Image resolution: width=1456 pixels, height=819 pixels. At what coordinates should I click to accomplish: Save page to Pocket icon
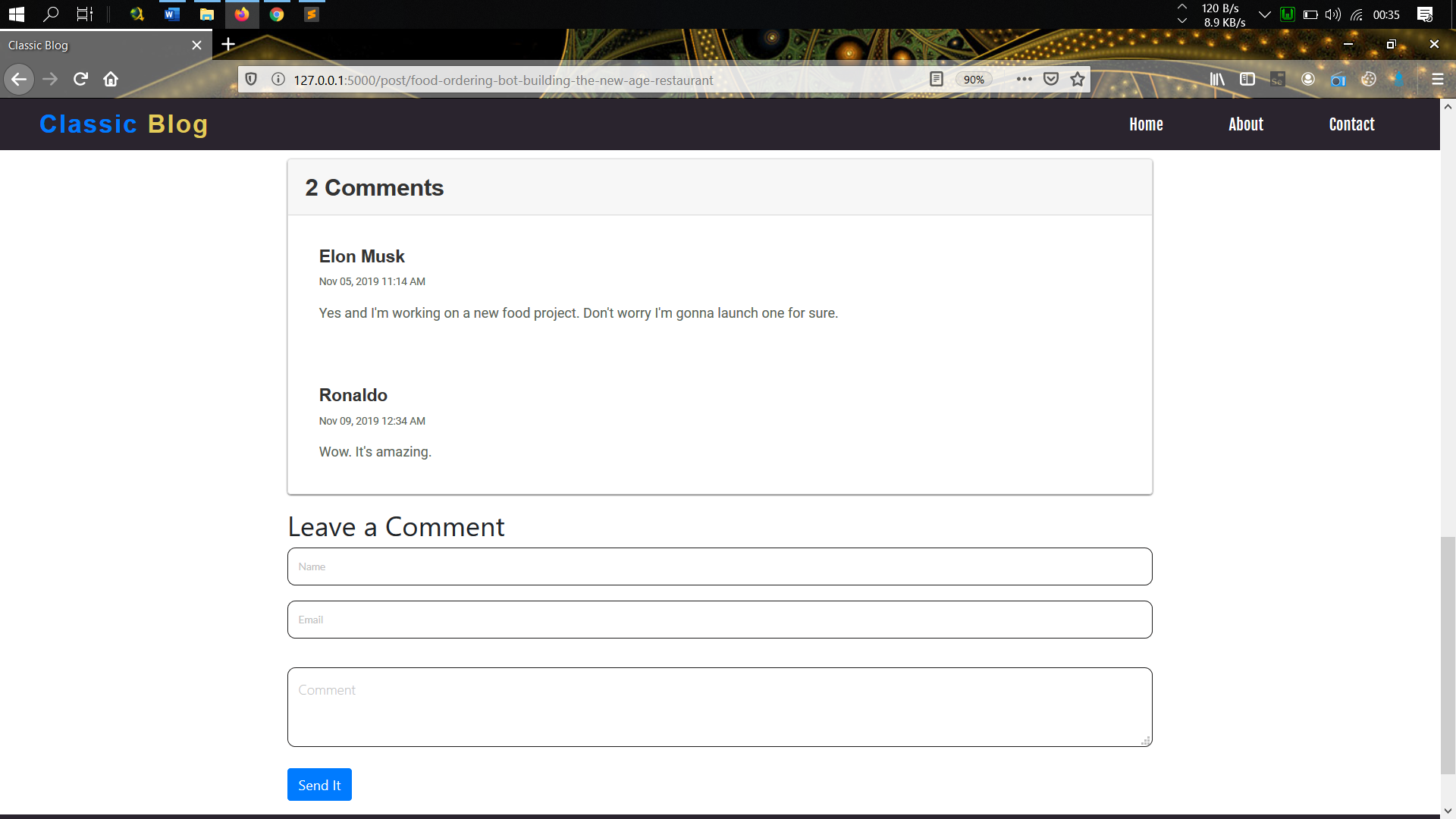pos(1051,79)
